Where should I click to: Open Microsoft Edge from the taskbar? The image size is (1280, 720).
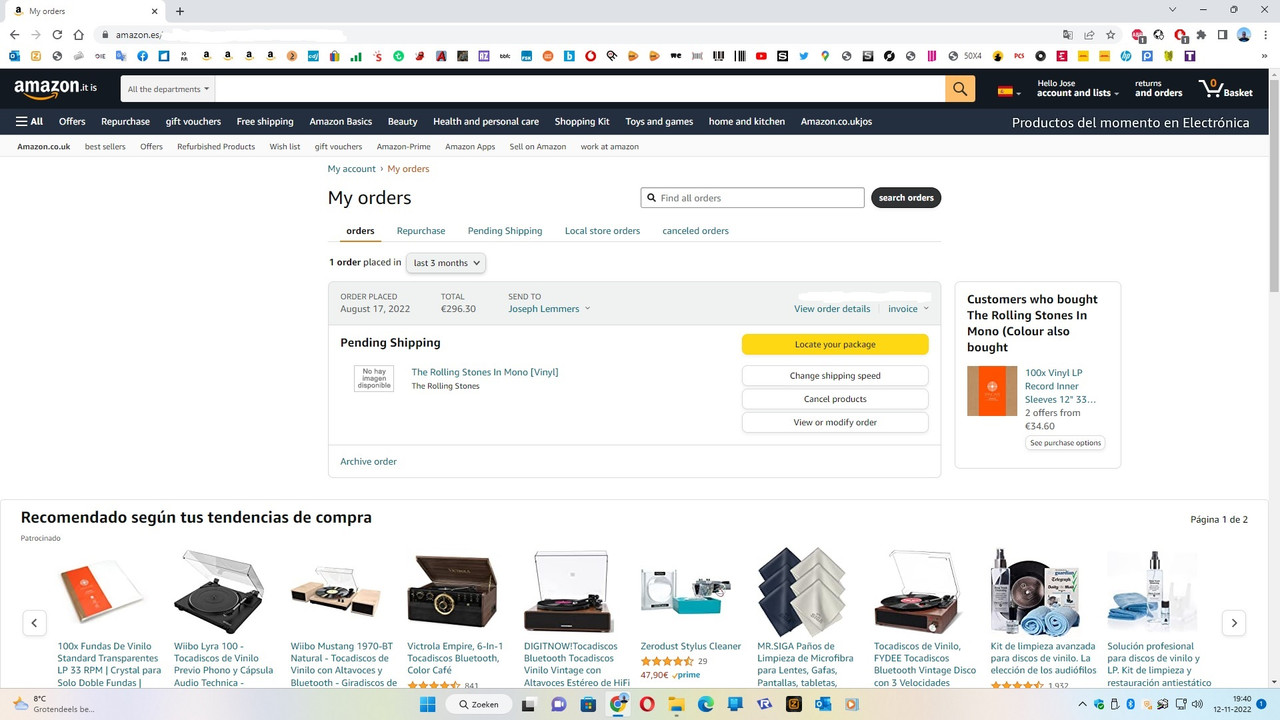(704, 704)
